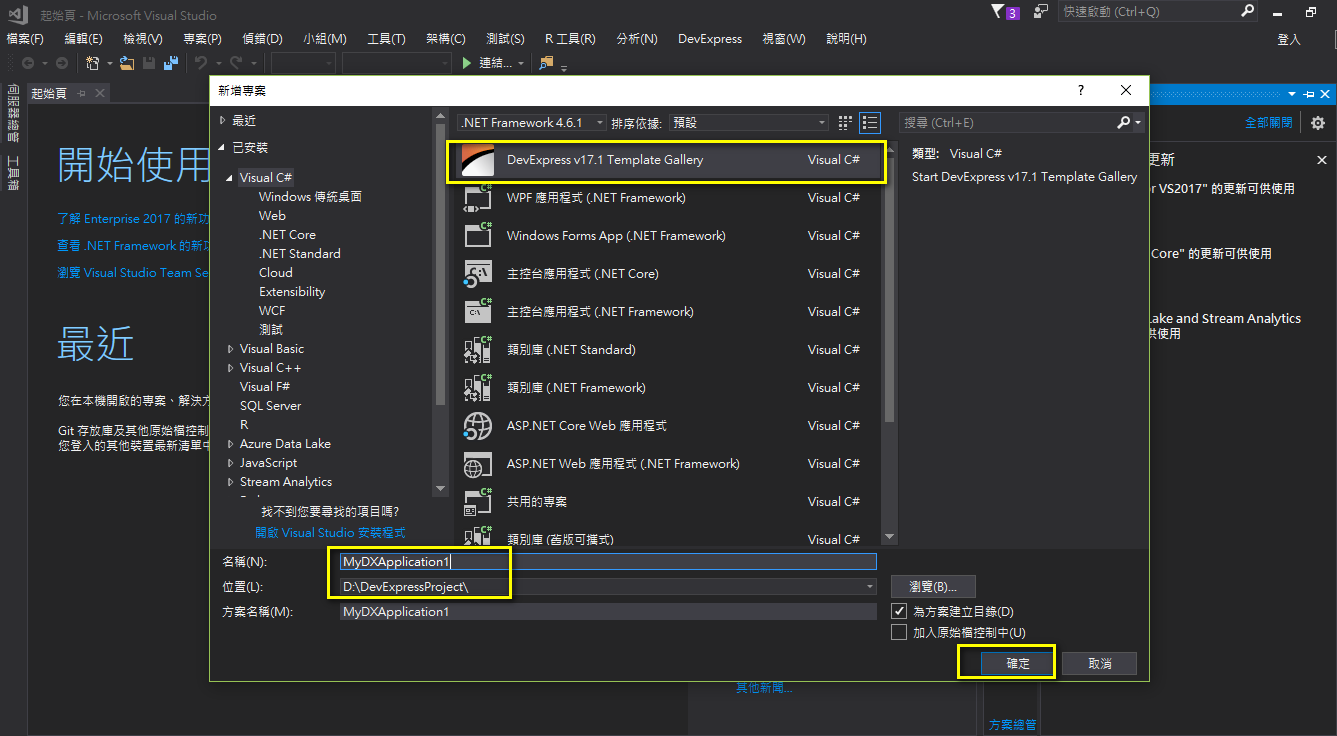Switch template list to small icons view

tap(845, 122)
